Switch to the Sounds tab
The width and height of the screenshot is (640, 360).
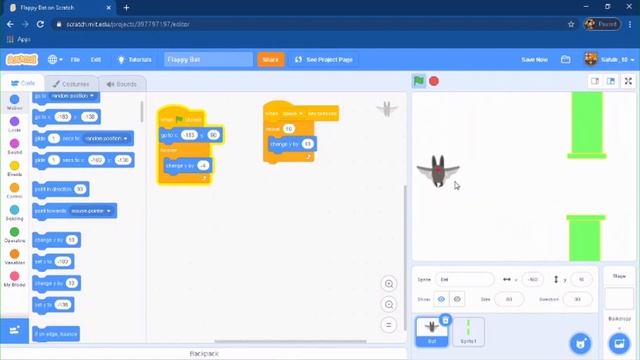point(122,84)
